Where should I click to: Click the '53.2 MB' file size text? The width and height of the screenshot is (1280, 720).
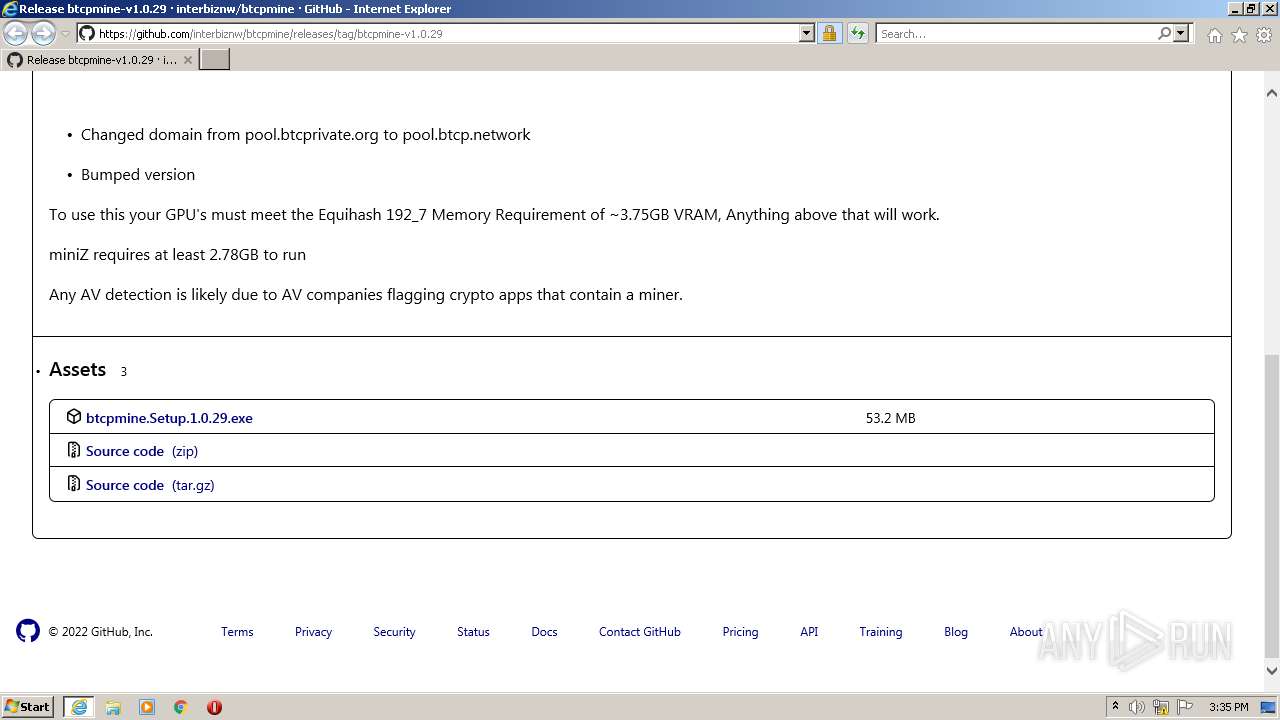[x=890, y=418]
